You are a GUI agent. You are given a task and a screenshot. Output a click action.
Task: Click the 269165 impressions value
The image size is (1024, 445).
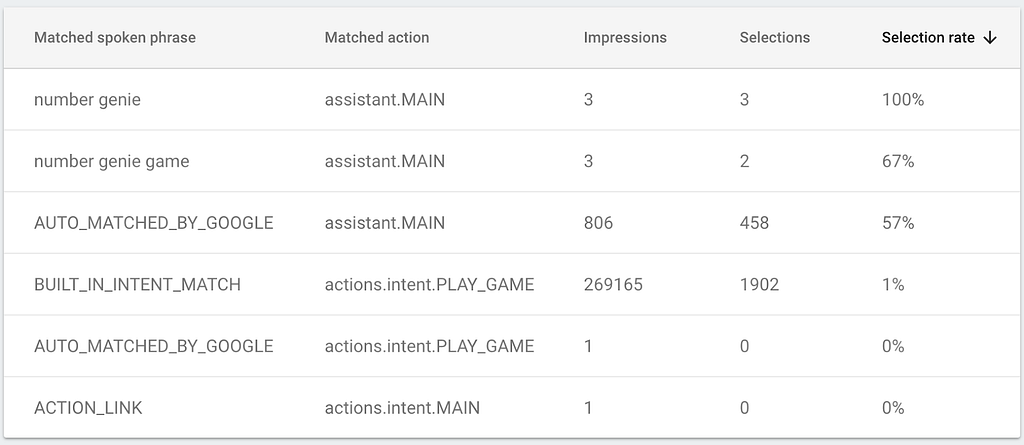[613, 285]
